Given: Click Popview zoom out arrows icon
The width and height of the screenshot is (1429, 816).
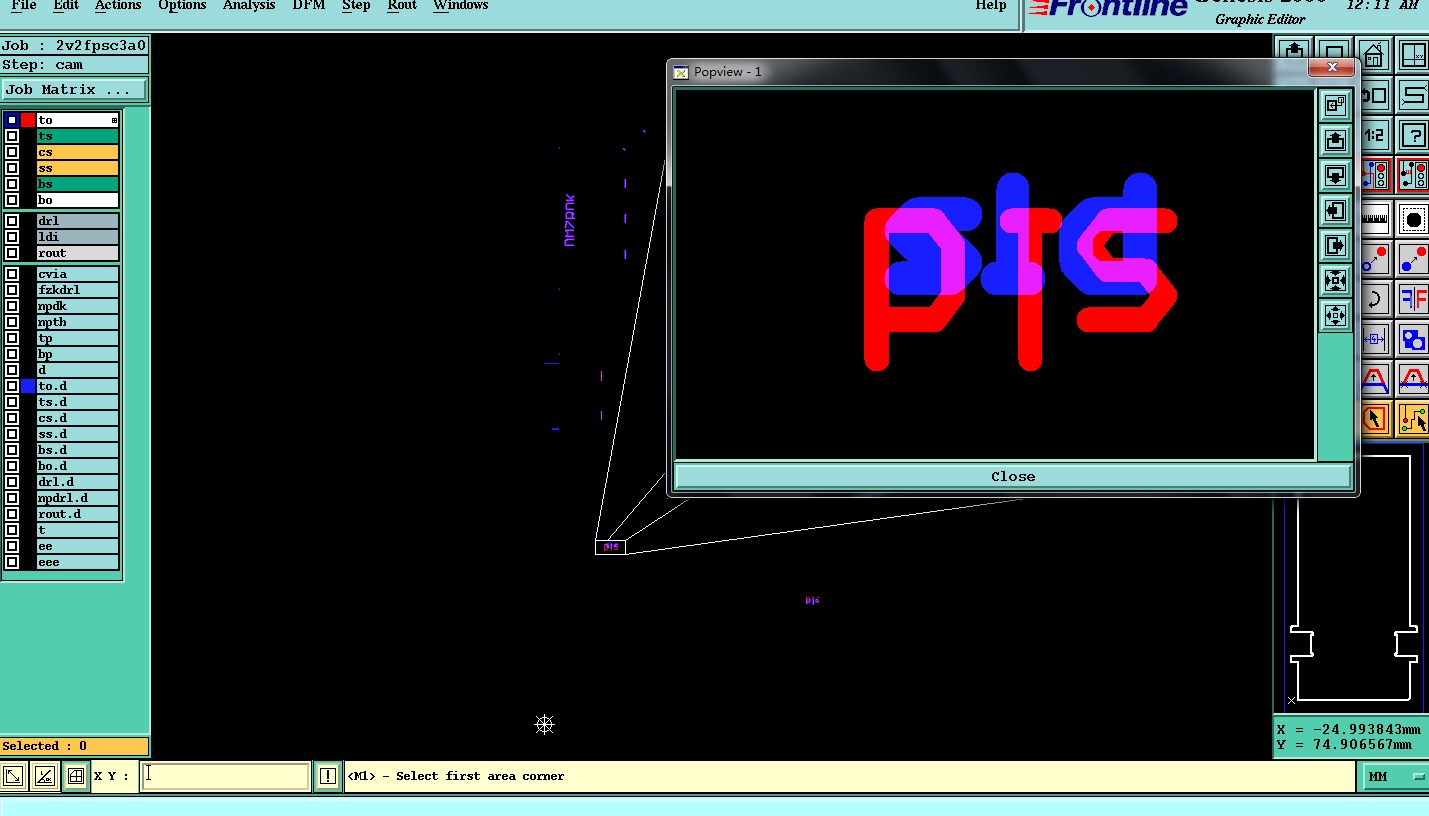Looking at the screenshot, I should [1335, 315].
